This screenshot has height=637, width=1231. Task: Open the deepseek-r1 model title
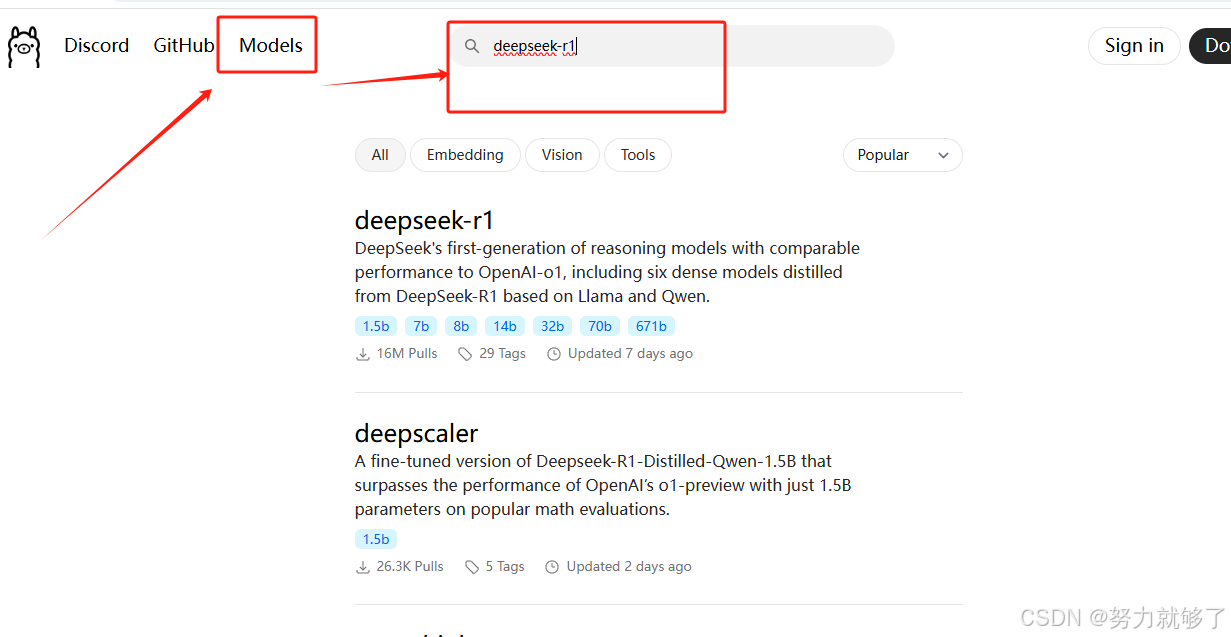[x=425, y=220]
